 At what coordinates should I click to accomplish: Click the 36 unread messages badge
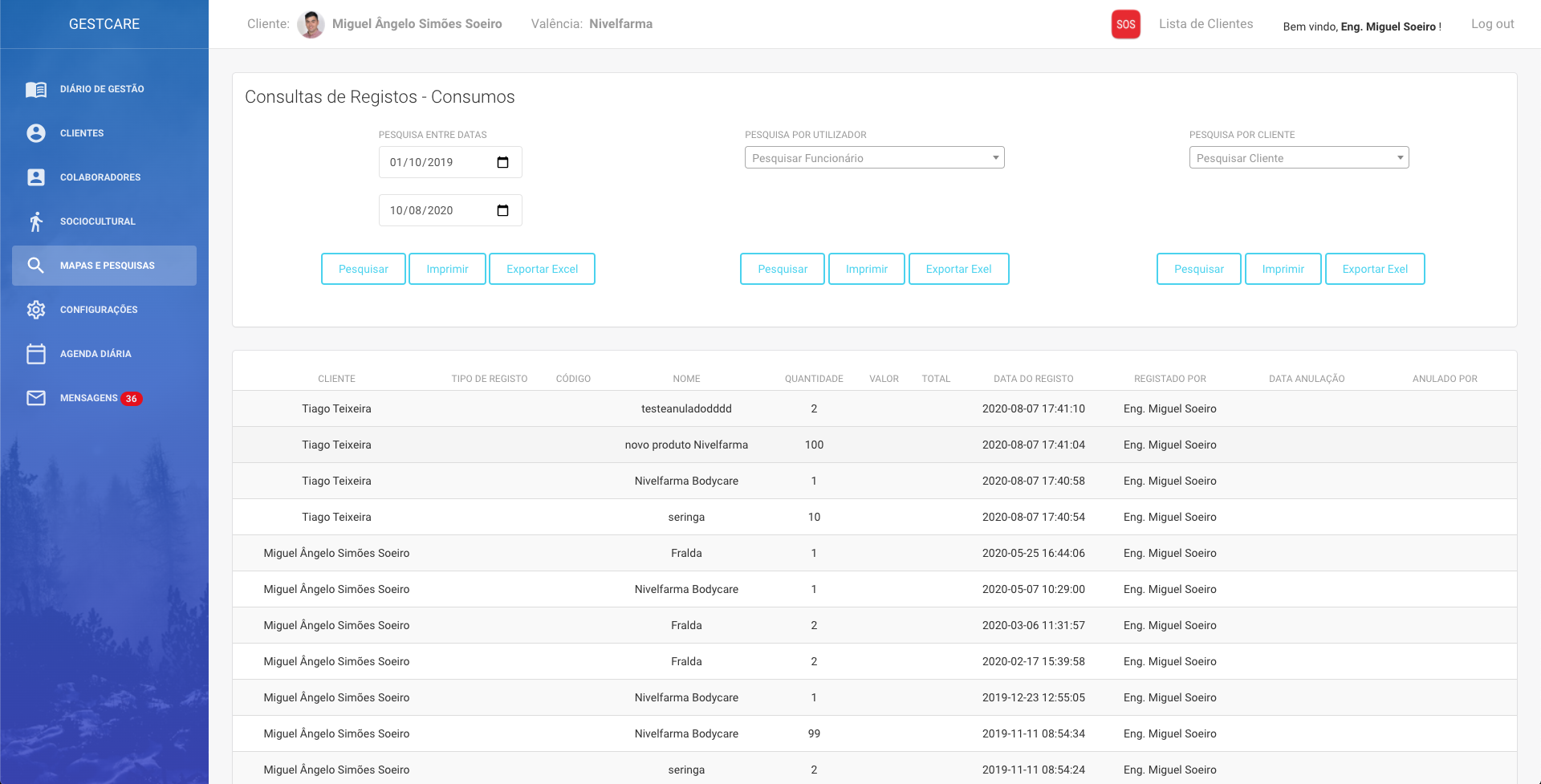point(132,399)
